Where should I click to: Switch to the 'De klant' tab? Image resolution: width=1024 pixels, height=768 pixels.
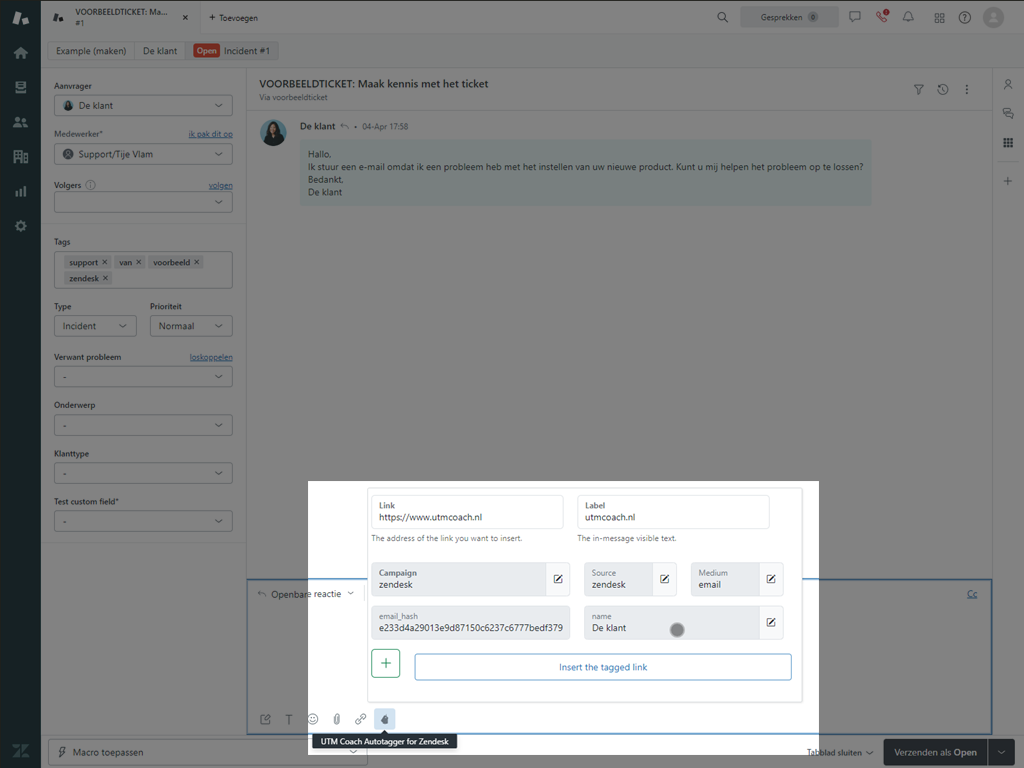[160, 51]
